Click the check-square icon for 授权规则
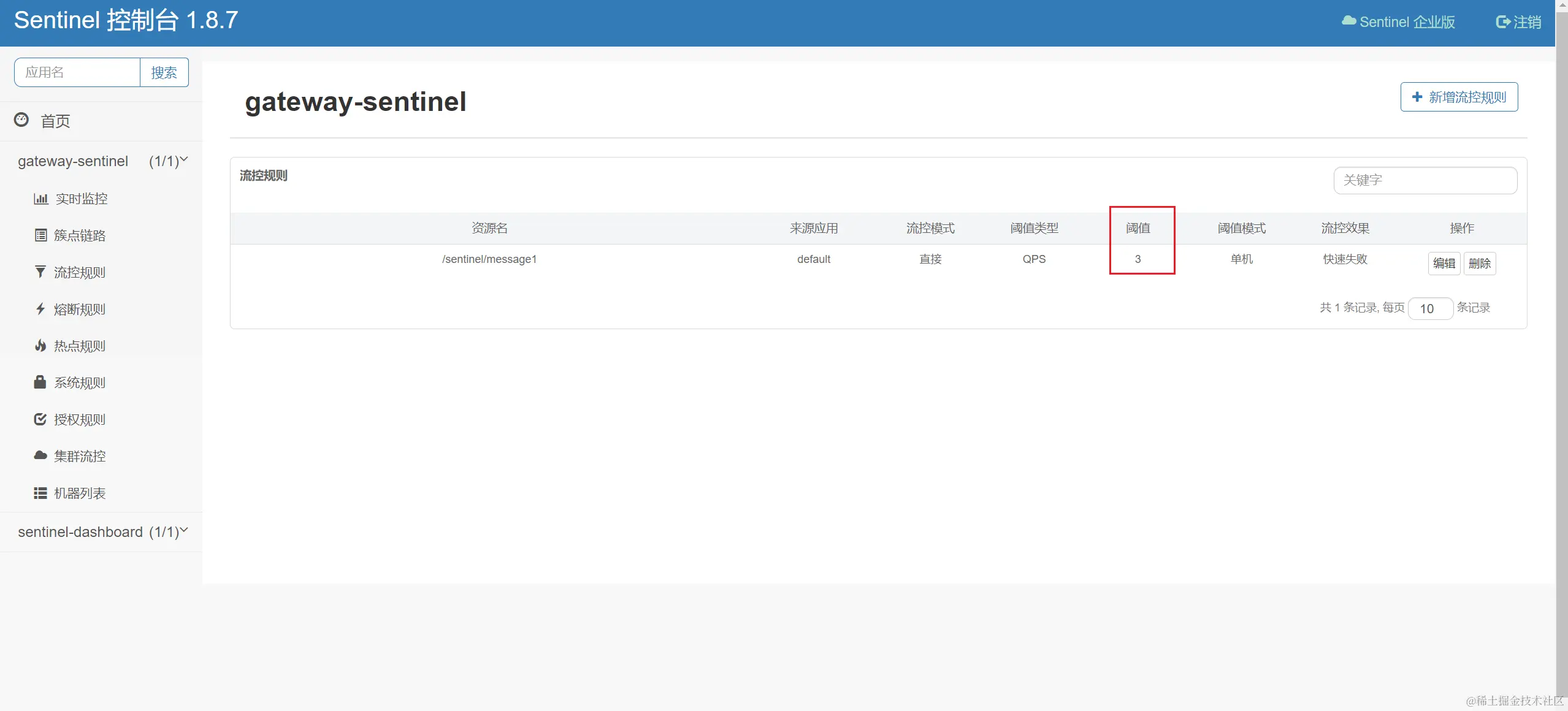Viewport: 1568px width, 711px height. [40, 419]
